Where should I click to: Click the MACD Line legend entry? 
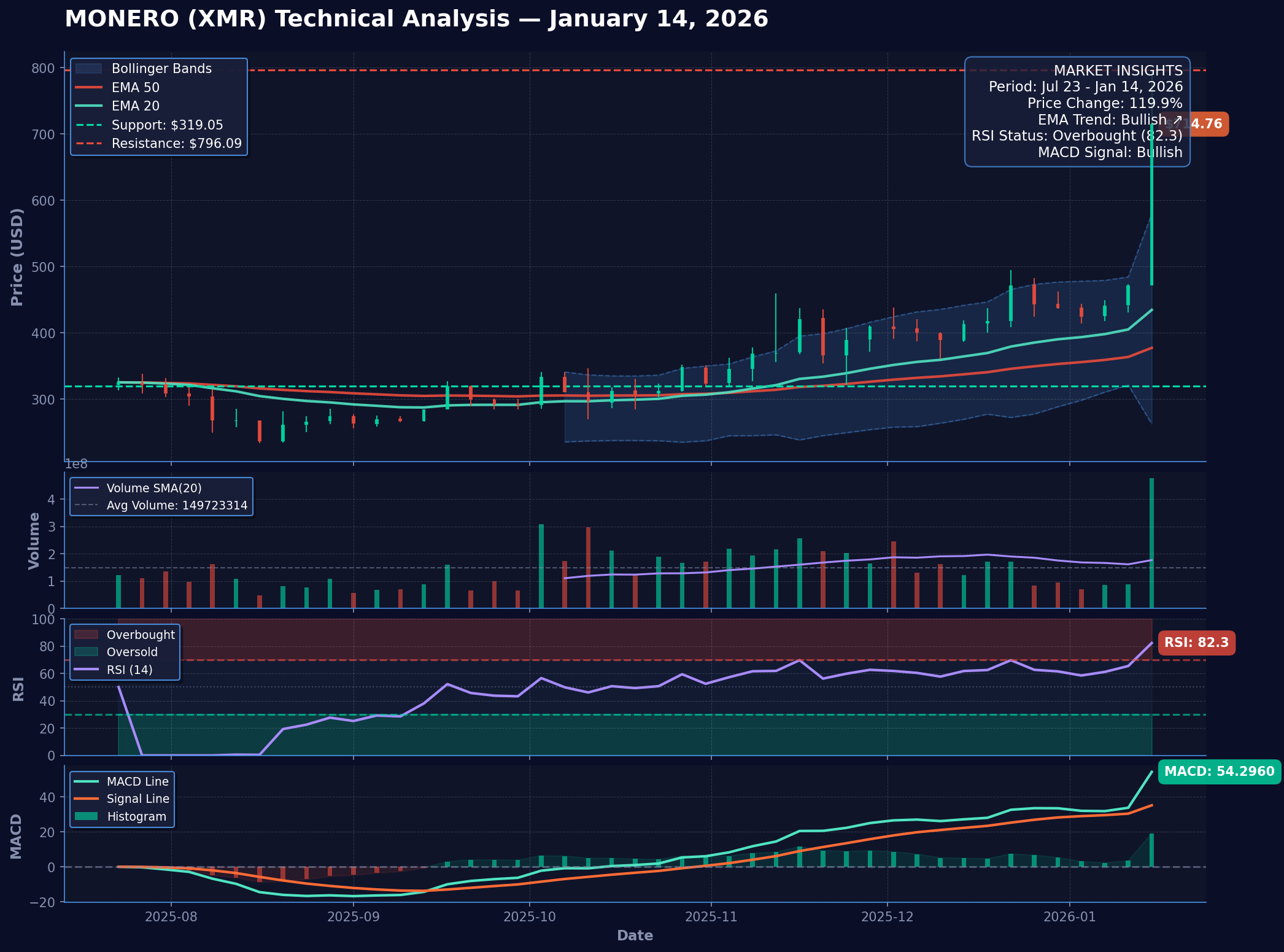(137, 781)
